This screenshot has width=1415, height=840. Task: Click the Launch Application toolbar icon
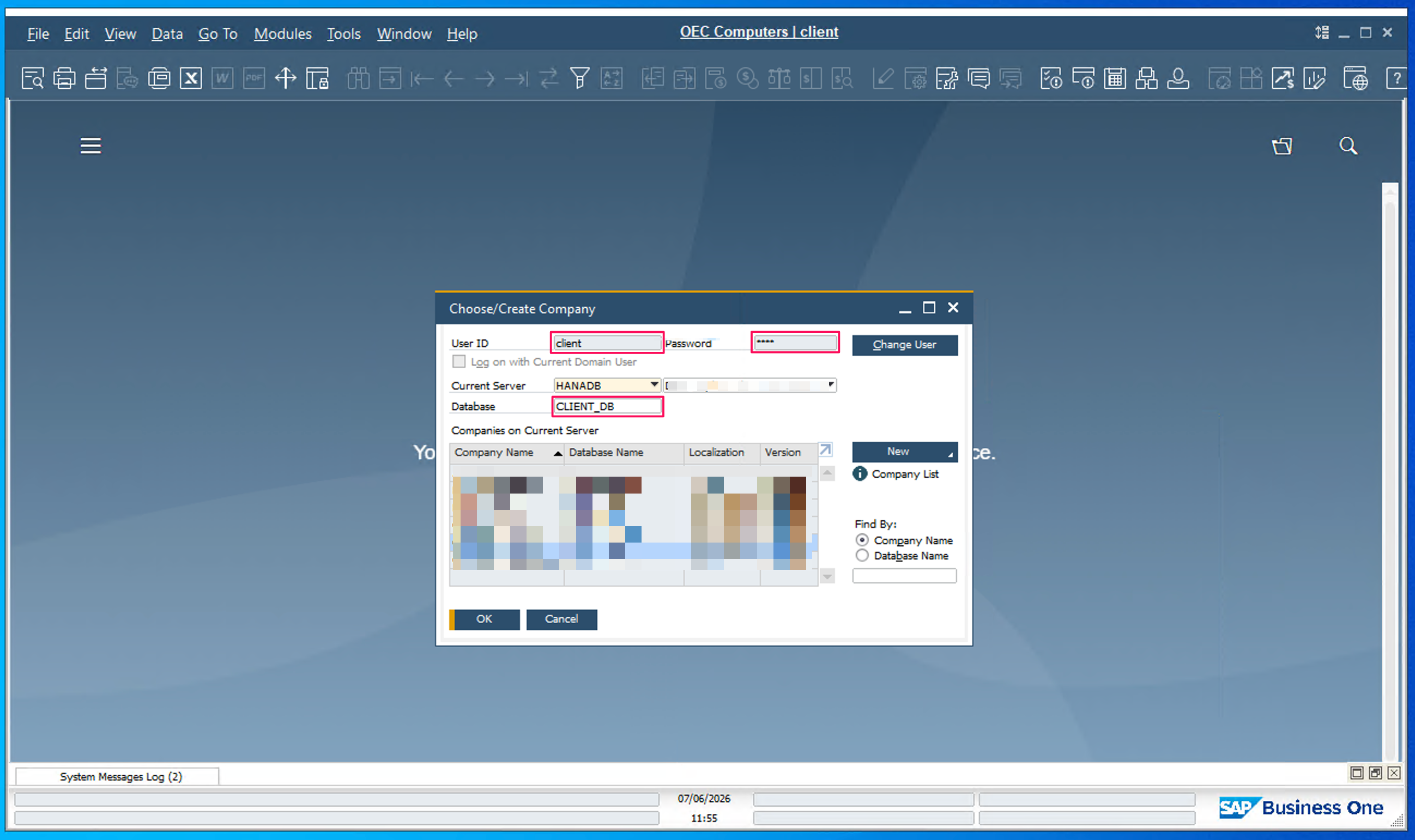click(x=159, y=78)
